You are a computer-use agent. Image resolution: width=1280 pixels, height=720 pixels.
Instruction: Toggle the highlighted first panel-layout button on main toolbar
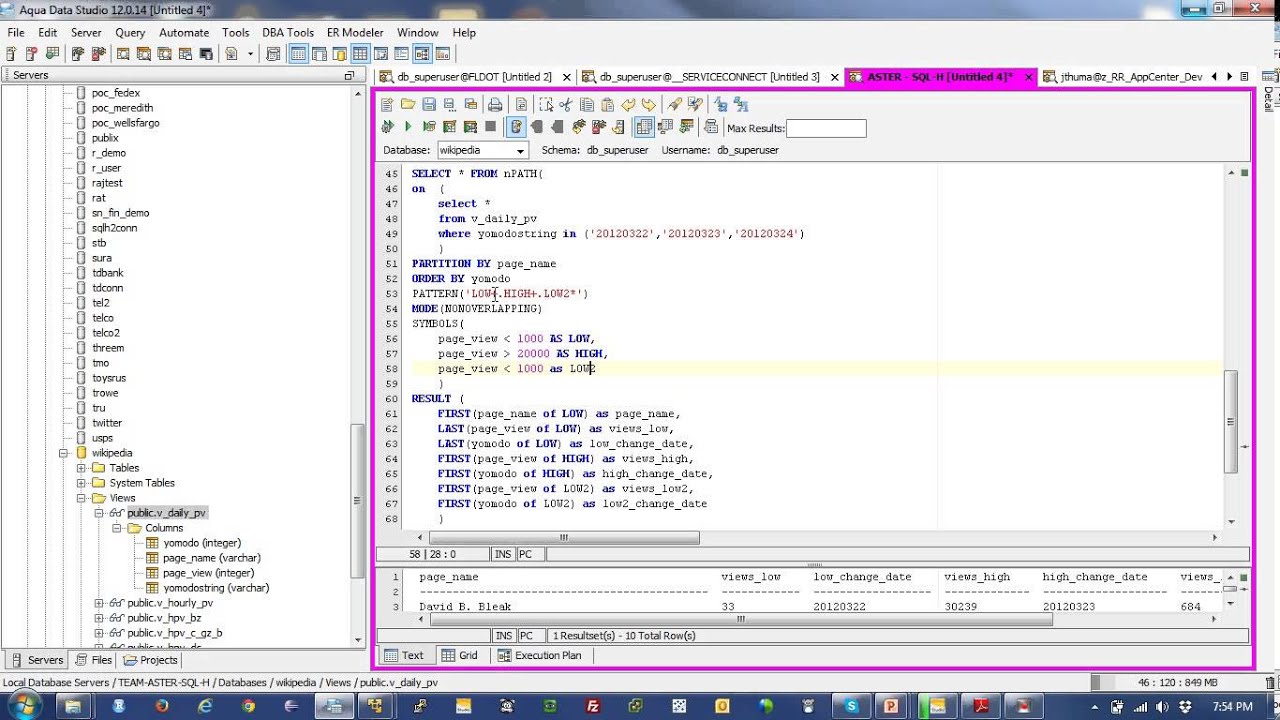tap(298, 54)
